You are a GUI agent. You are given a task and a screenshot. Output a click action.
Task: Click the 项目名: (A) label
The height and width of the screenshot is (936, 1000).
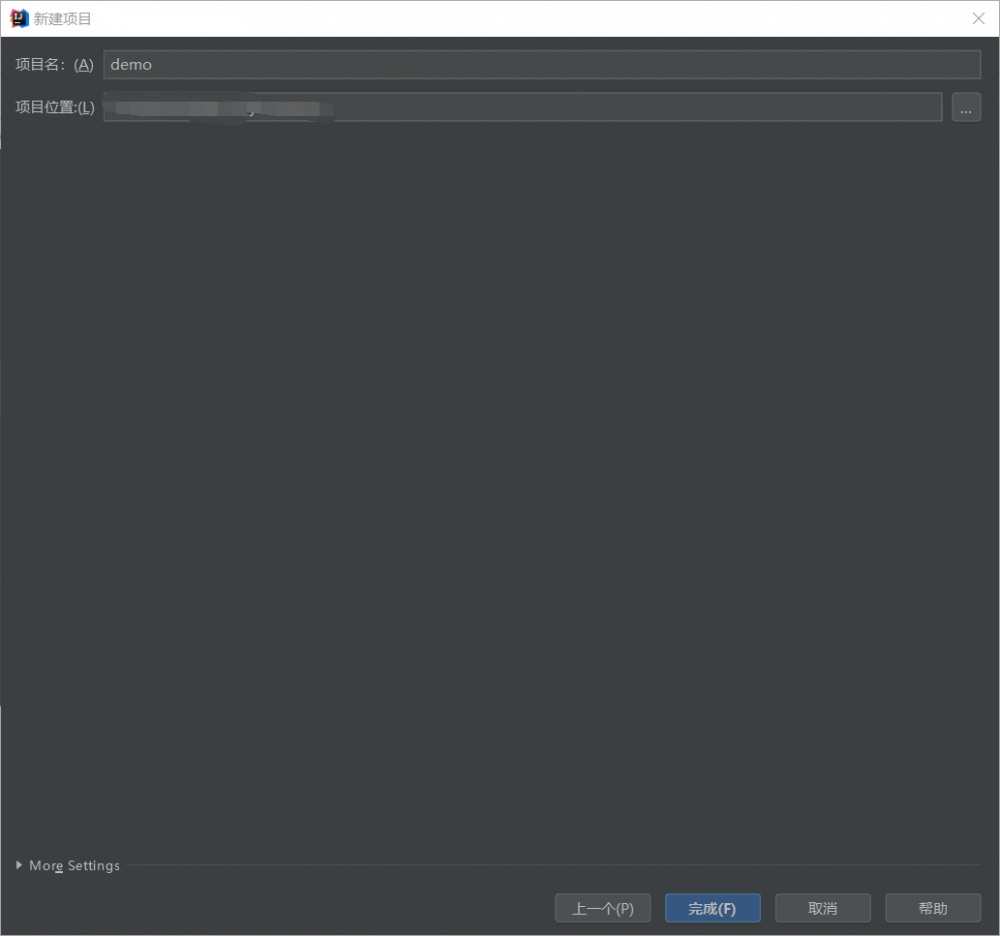52,64
